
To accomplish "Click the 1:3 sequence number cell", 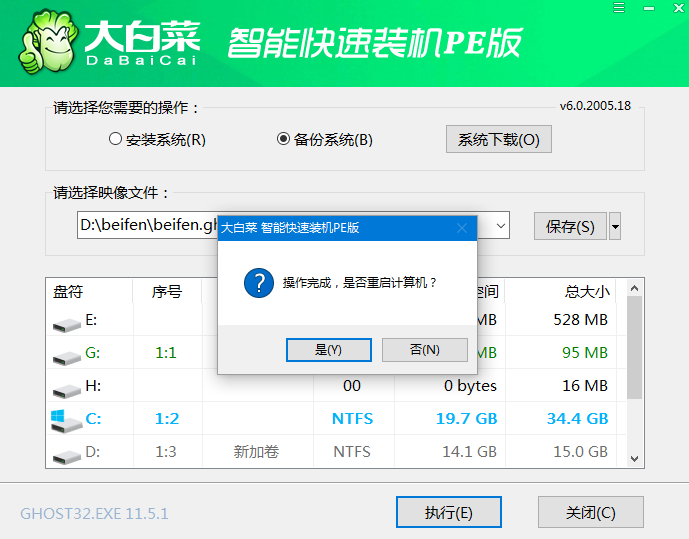I will [x=166, y=452].
